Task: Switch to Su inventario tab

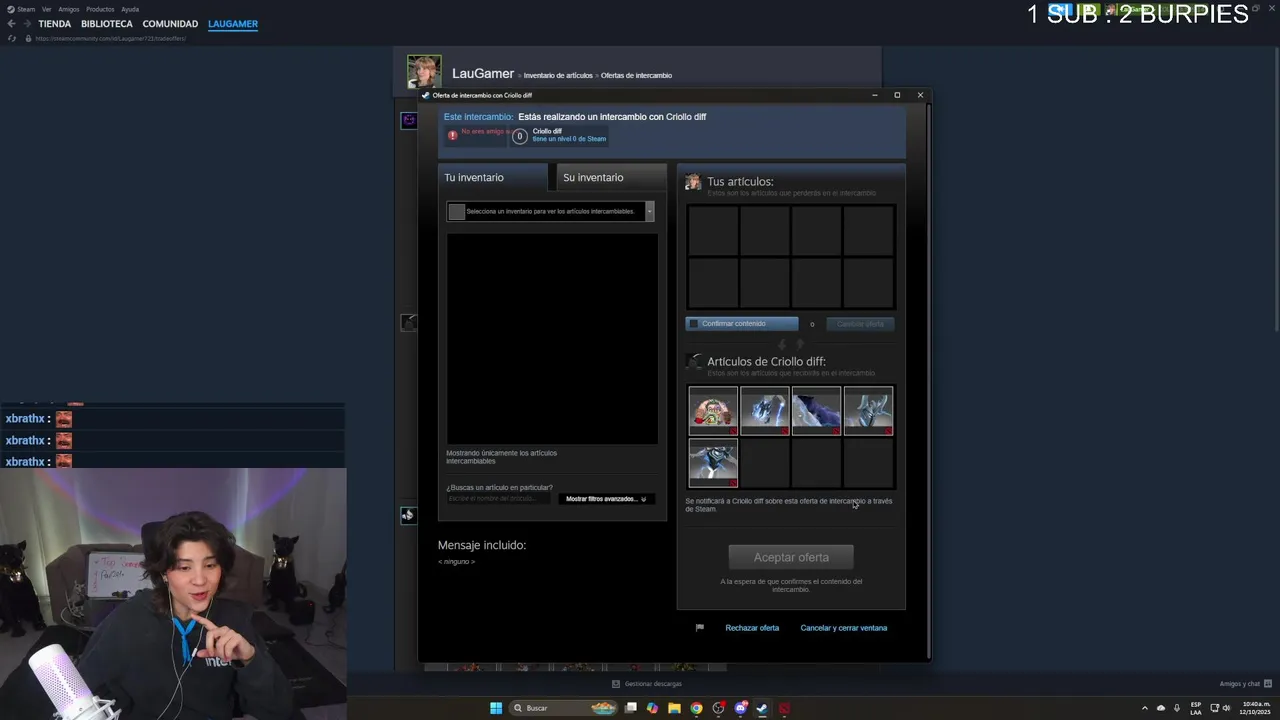Action: point(609,177)
